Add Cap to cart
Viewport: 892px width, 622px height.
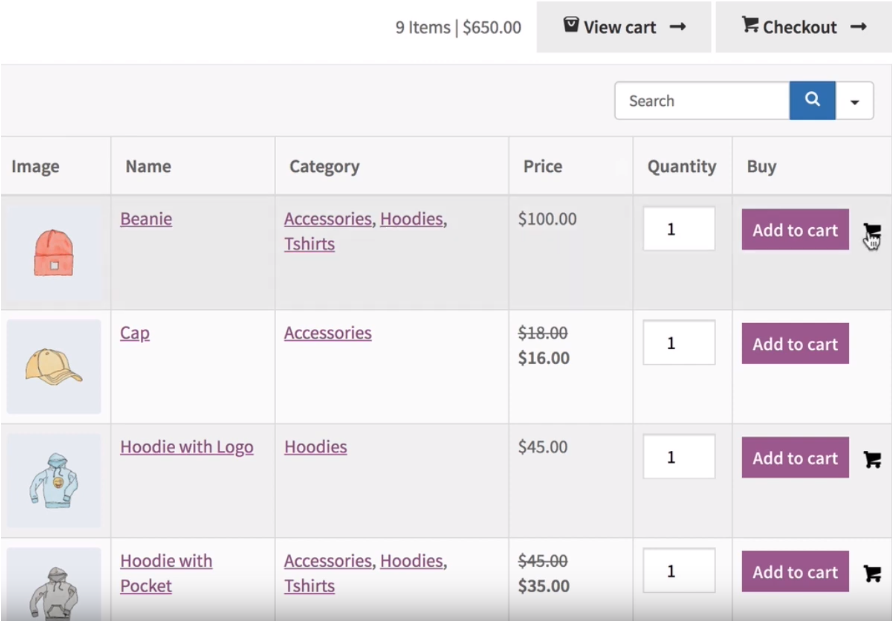pos(795,344)
